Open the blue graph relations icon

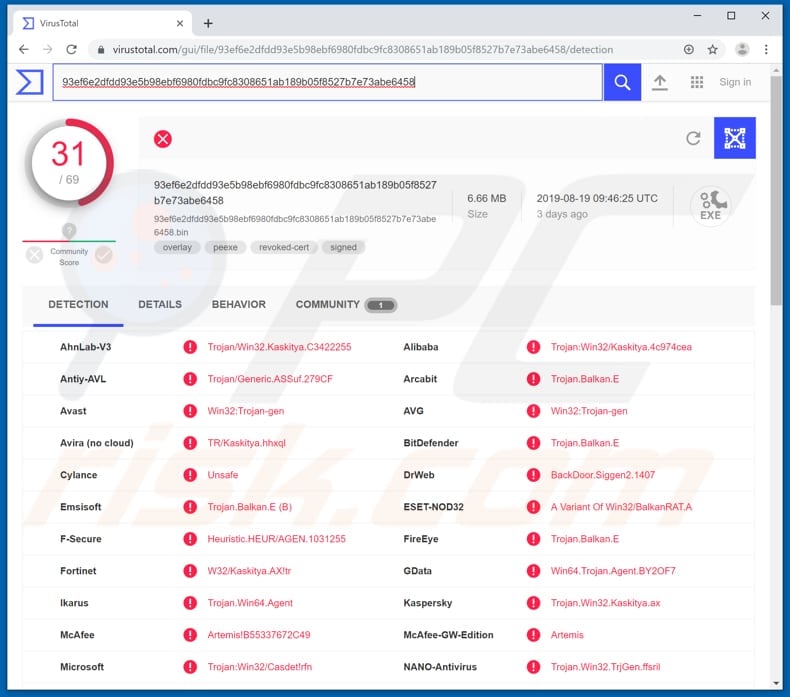pyautogui.click(x=735, y=138)
